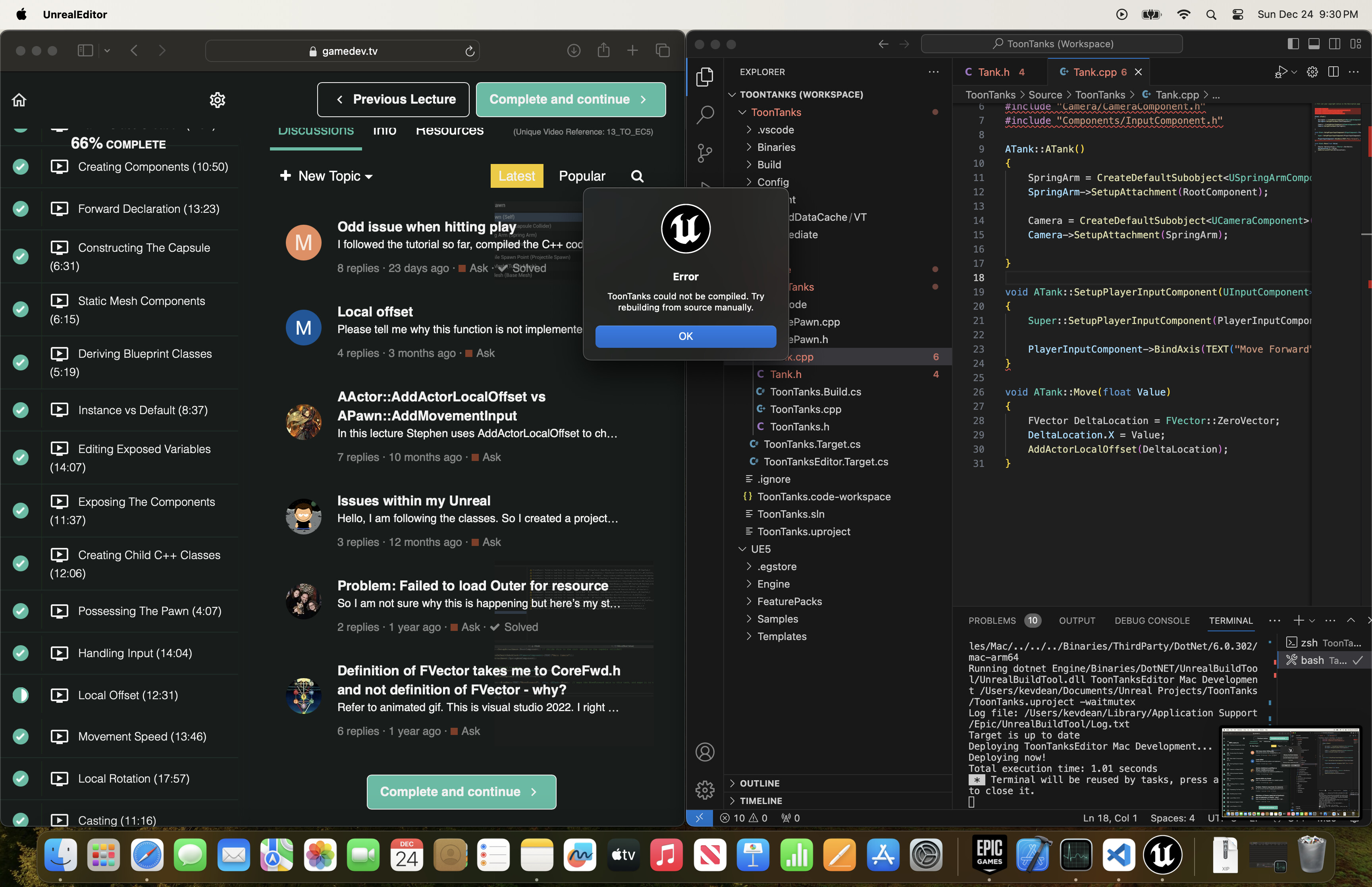Open the New Topic dropdown
This screenshot has width=1372, height=887.
[x=326, y=176]
